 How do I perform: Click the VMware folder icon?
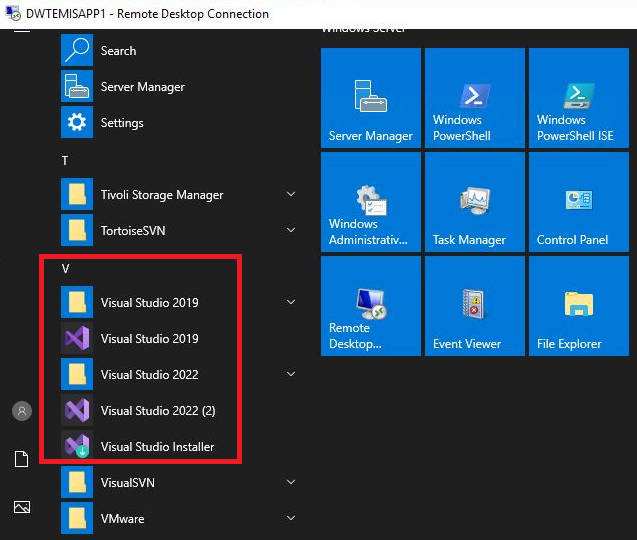(77, 518)
